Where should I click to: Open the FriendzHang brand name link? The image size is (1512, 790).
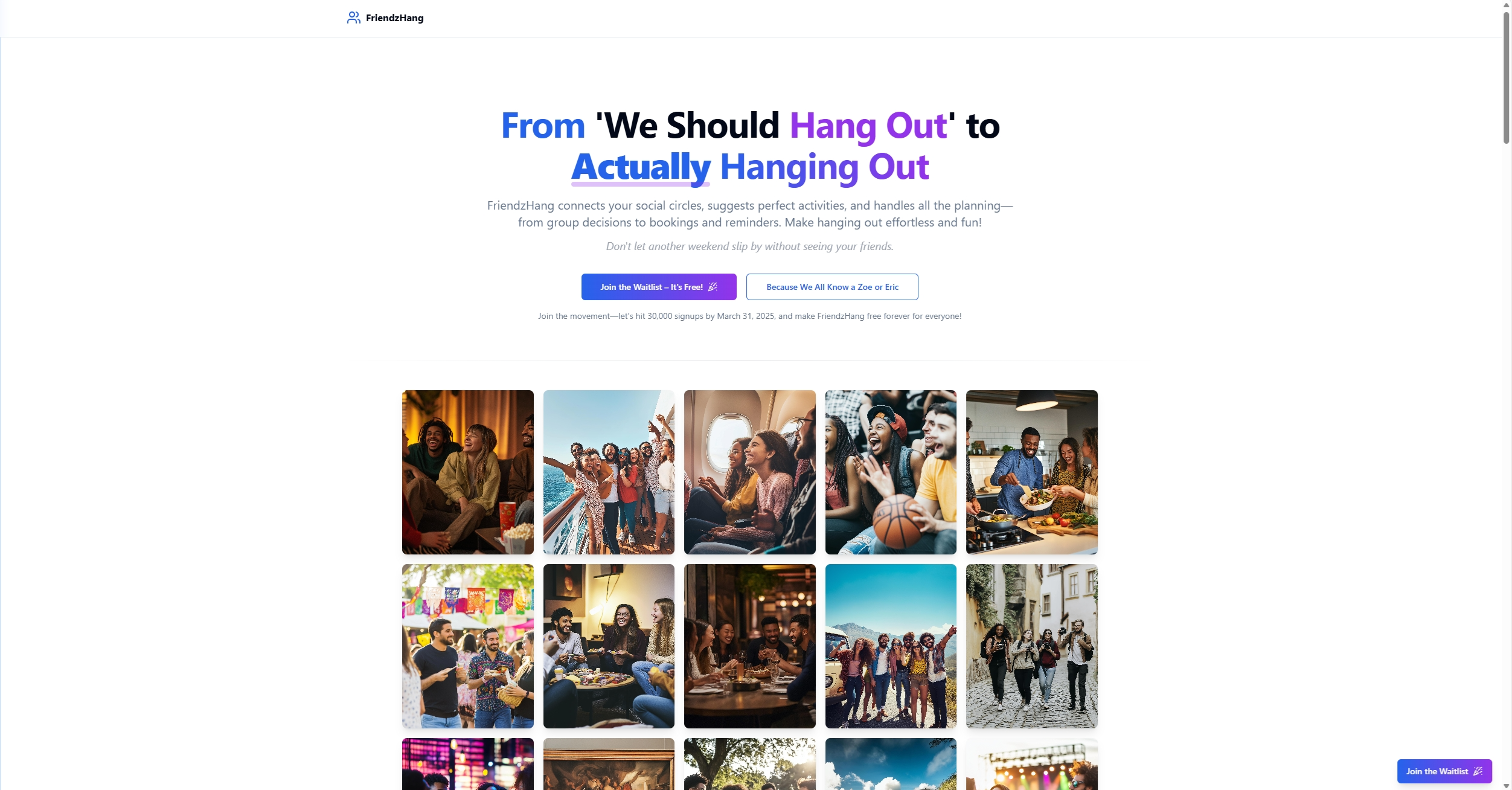pyautogui.click(x=394, y=18)
